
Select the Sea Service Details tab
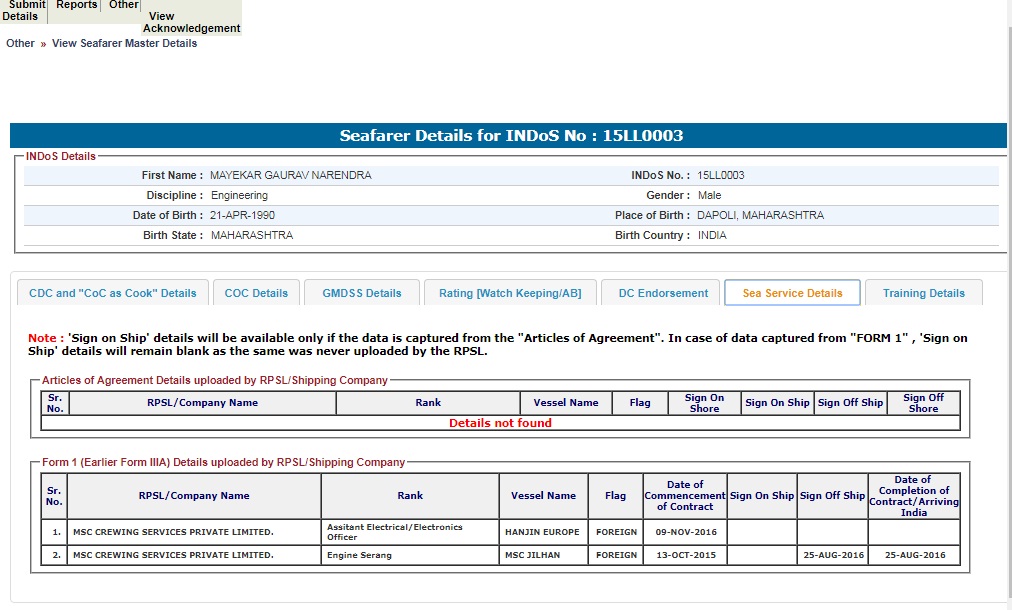792,293
